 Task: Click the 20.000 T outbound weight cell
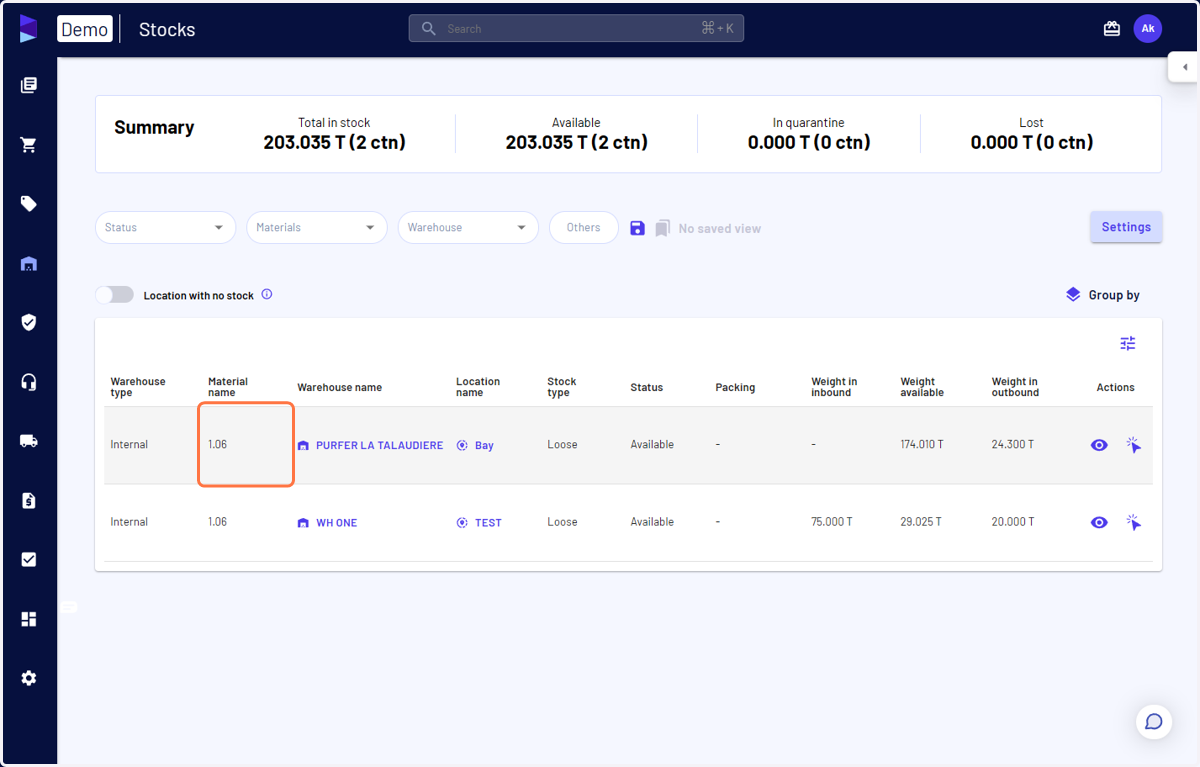[1013, 522]
